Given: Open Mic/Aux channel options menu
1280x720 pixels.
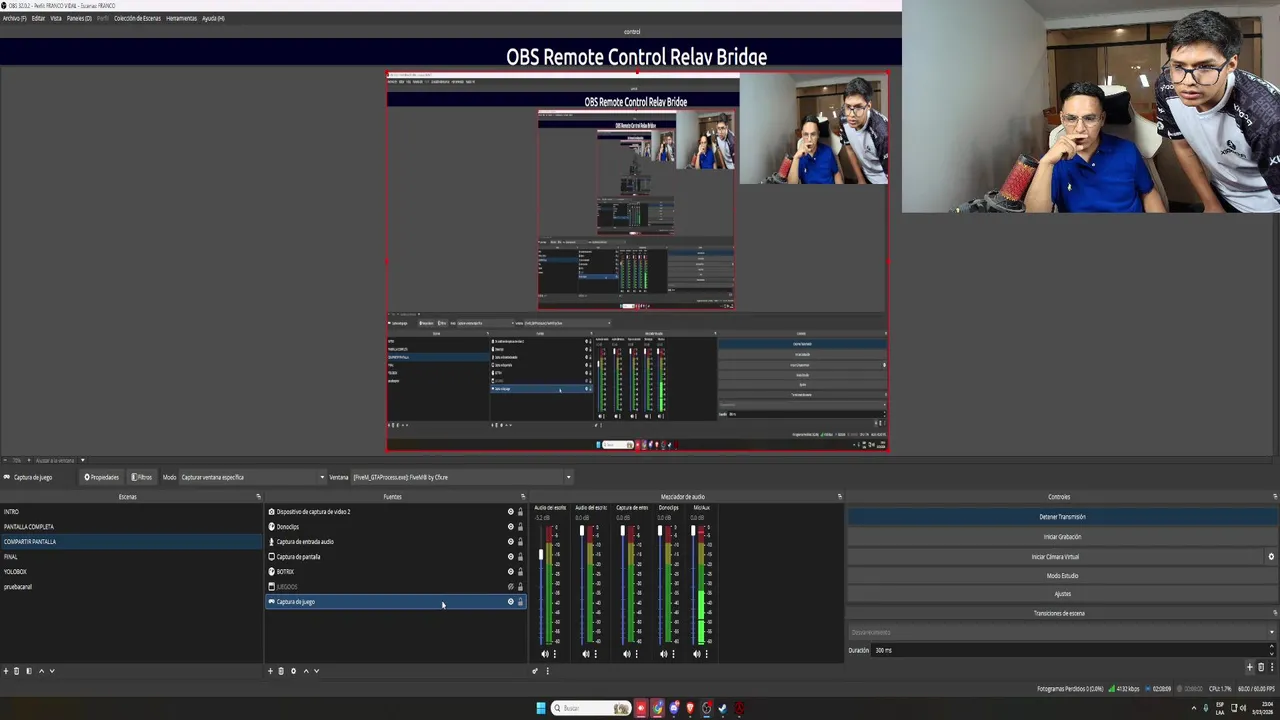Looking at the screenshot, I should pyautogui.click(x=706, y=654).
